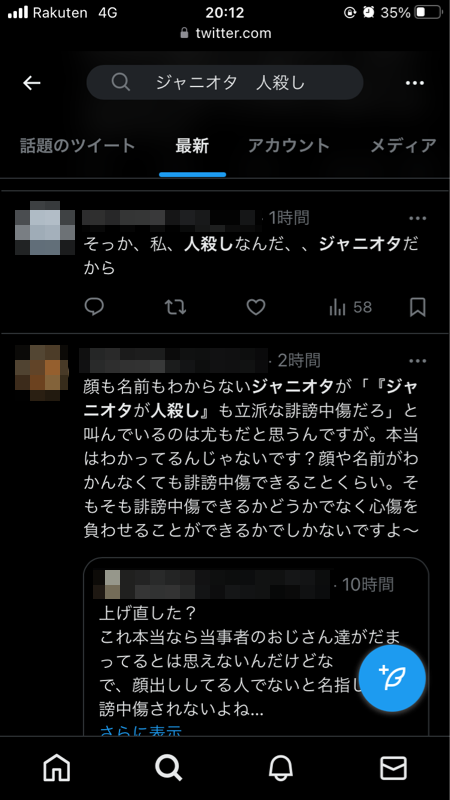Switch to メディア tab

pyautogui.click(x=403, y=146)
